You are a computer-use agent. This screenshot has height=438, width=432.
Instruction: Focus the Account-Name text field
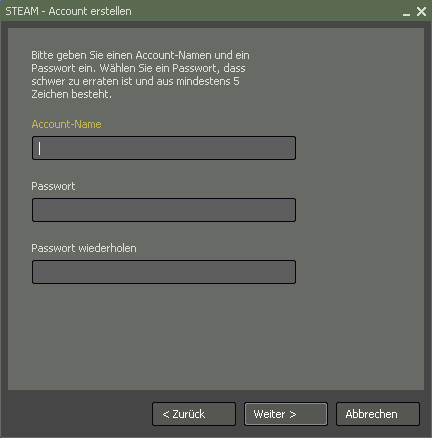click(x=164, y=148)
